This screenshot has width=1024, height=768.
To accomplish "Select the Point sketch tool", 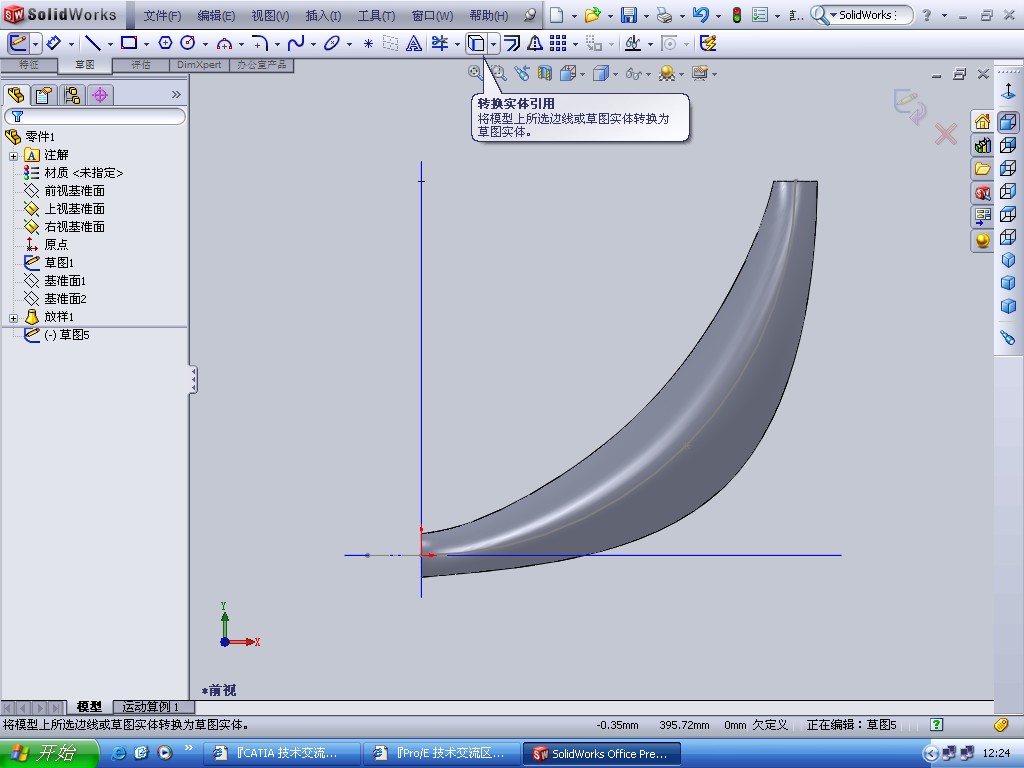I will click(368, 44).
